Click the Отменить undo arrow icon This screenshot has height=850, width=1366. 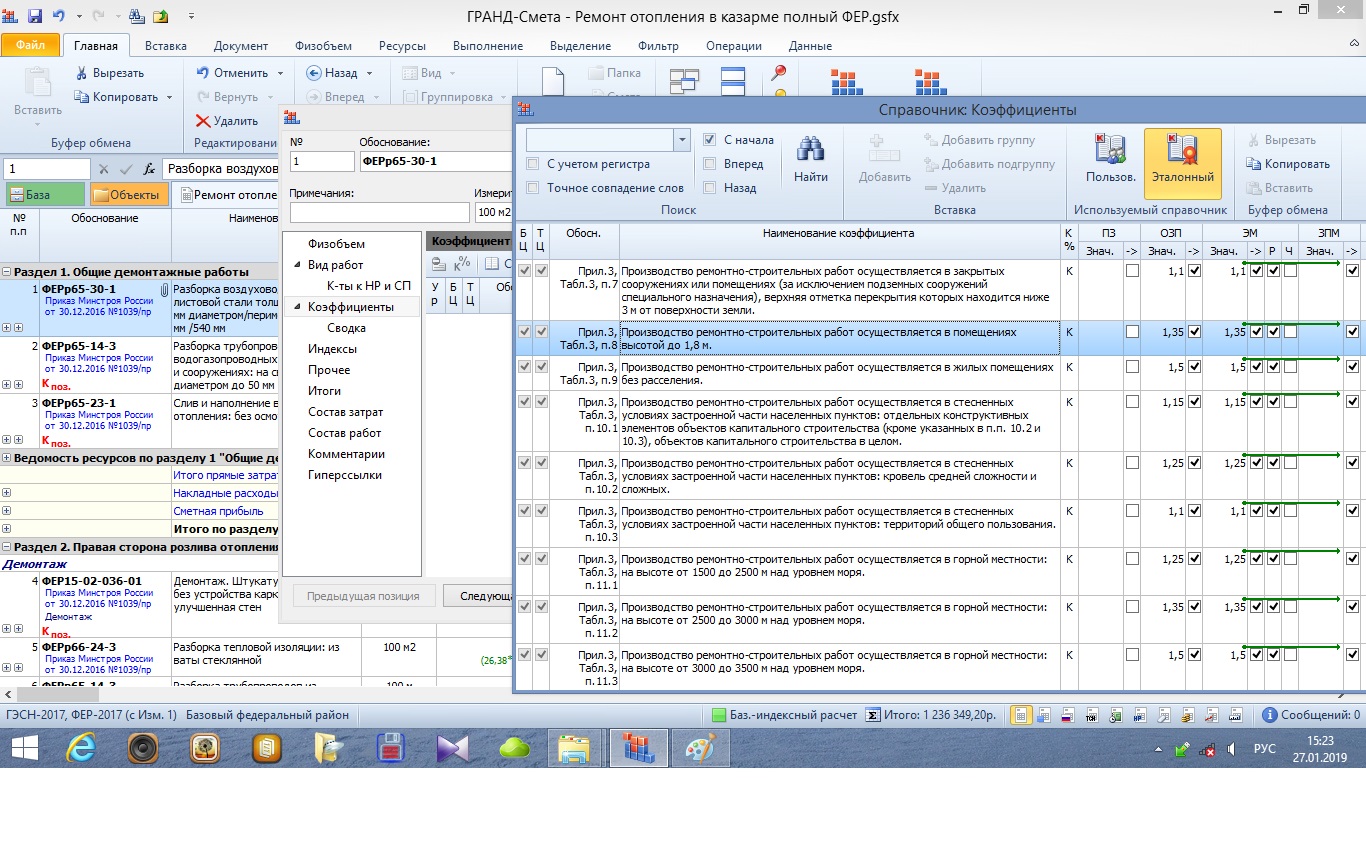pos(202,73)
